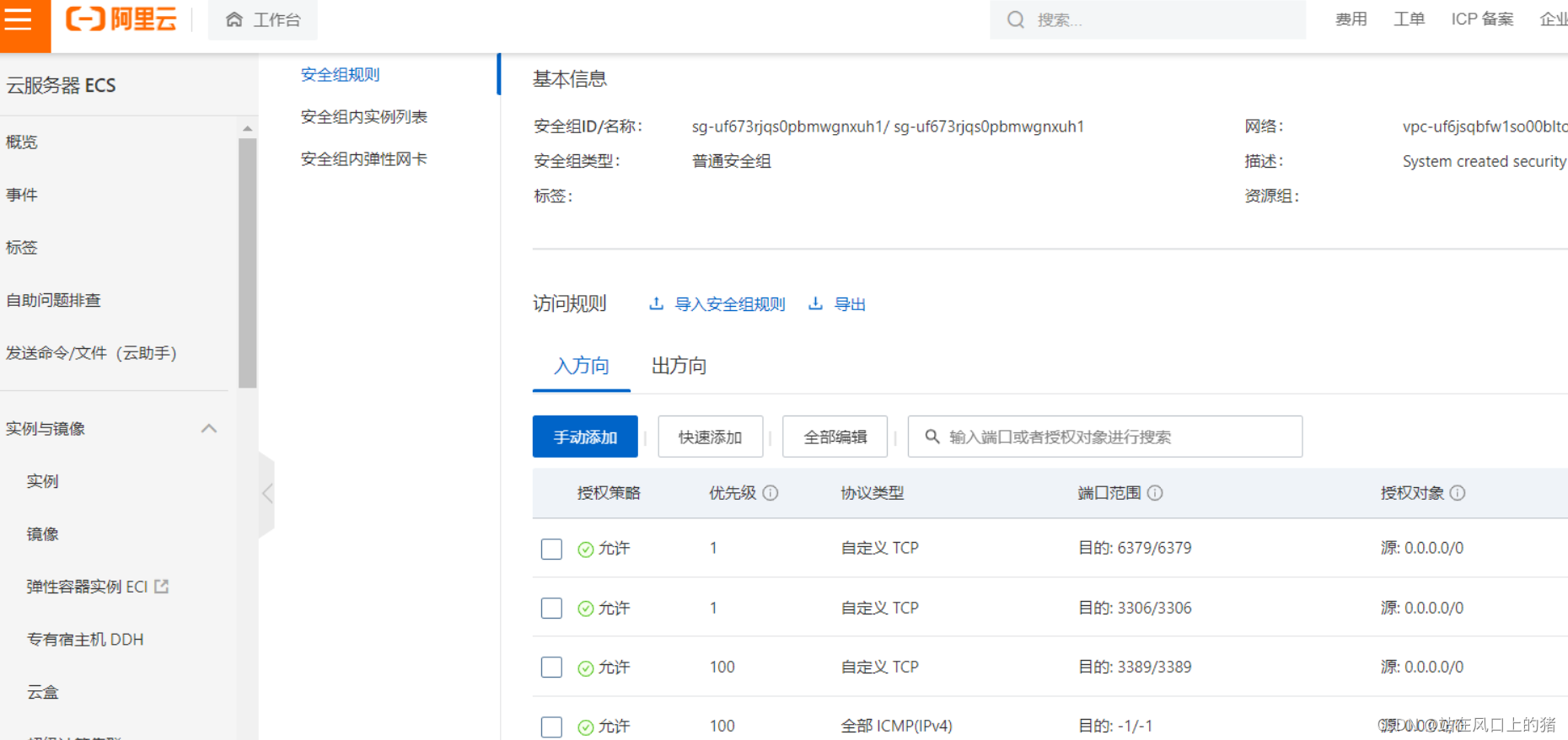Screen dimensions: 1568x740
Task: Open 安全组内弹性网卡 menu item
Action: (x=364, y=158)
